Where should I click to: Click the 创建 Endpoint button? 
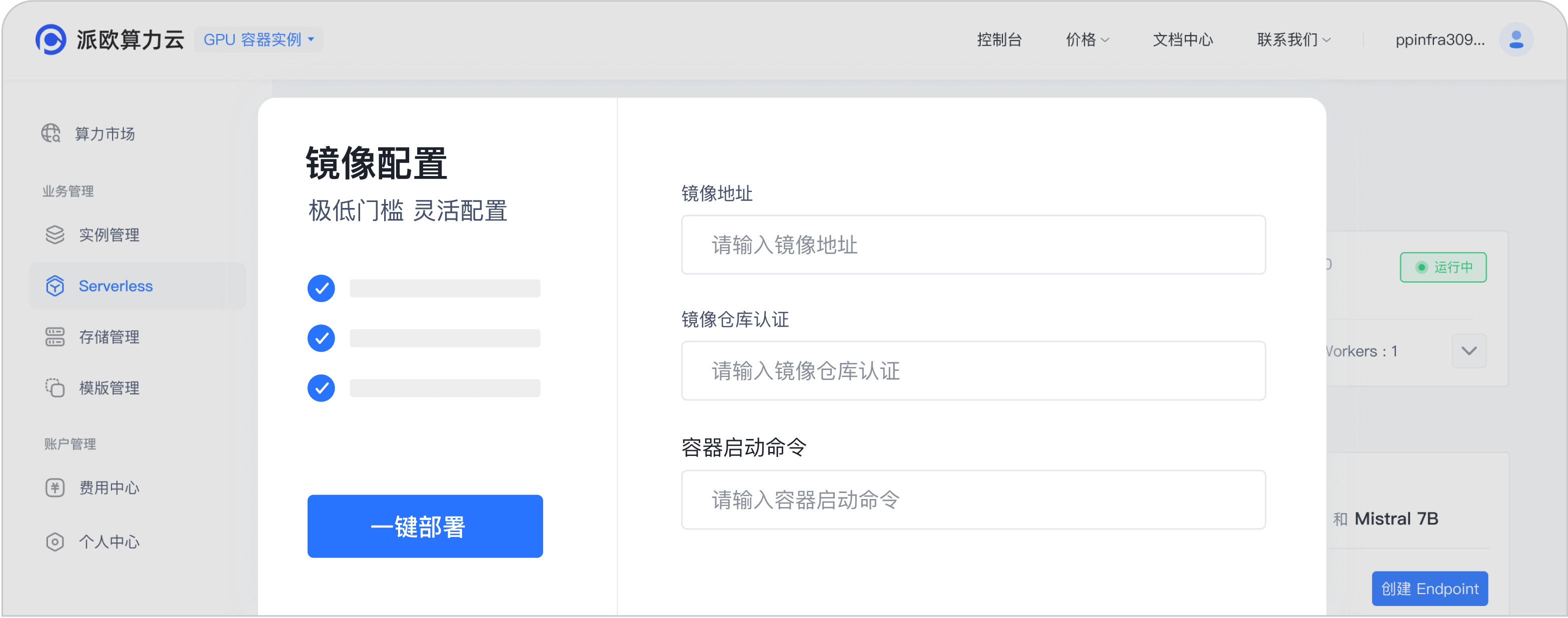pos(1429,588)
